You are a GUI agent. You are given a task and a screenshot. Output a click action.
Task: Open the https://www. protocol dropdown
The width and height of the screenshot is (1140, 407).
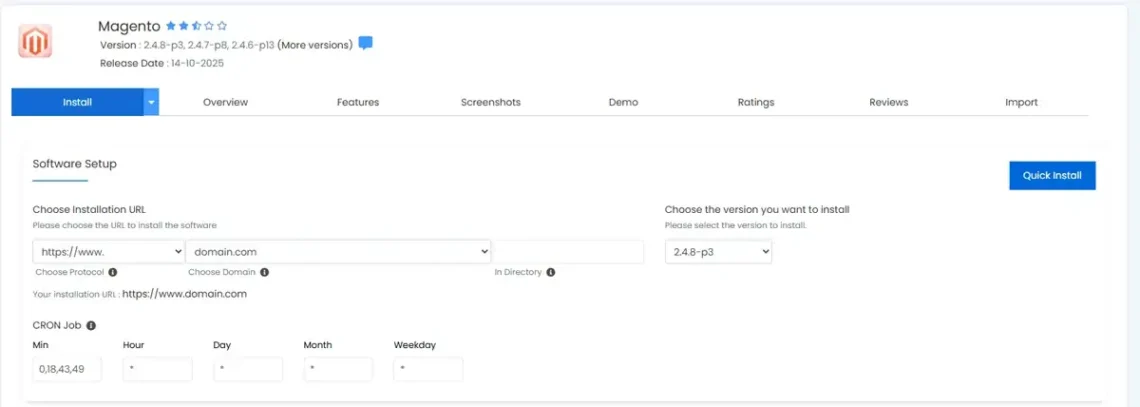tap(109, 251)
